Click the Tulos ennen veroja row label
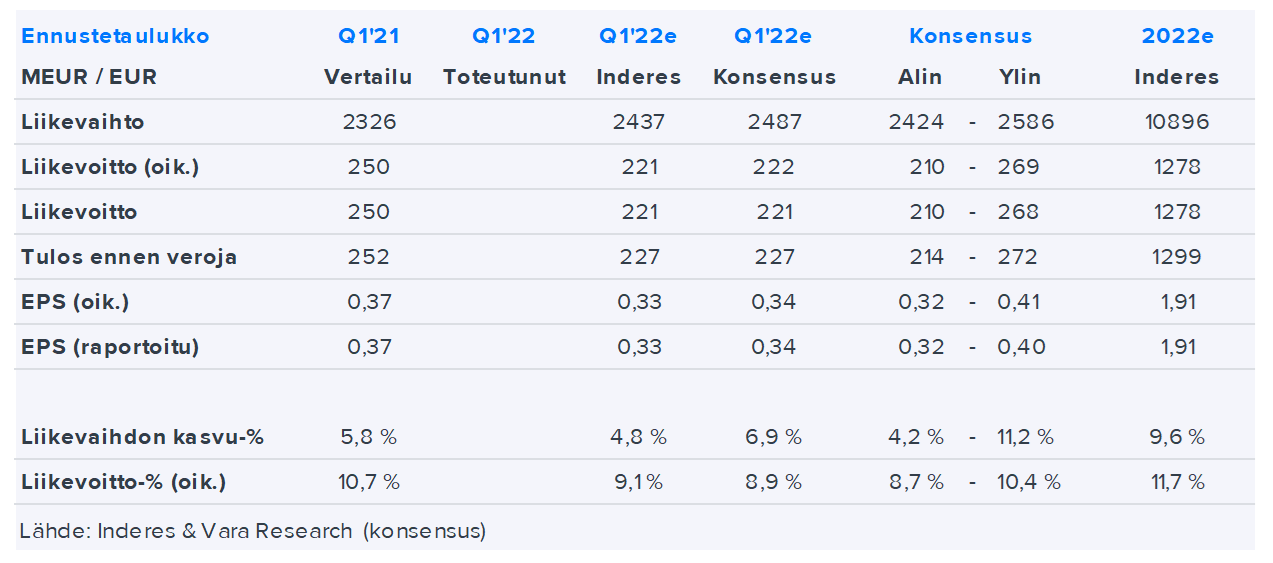The width and height of the screenshot is (1273, 563). pyautogui.click(x=129, y=257)
